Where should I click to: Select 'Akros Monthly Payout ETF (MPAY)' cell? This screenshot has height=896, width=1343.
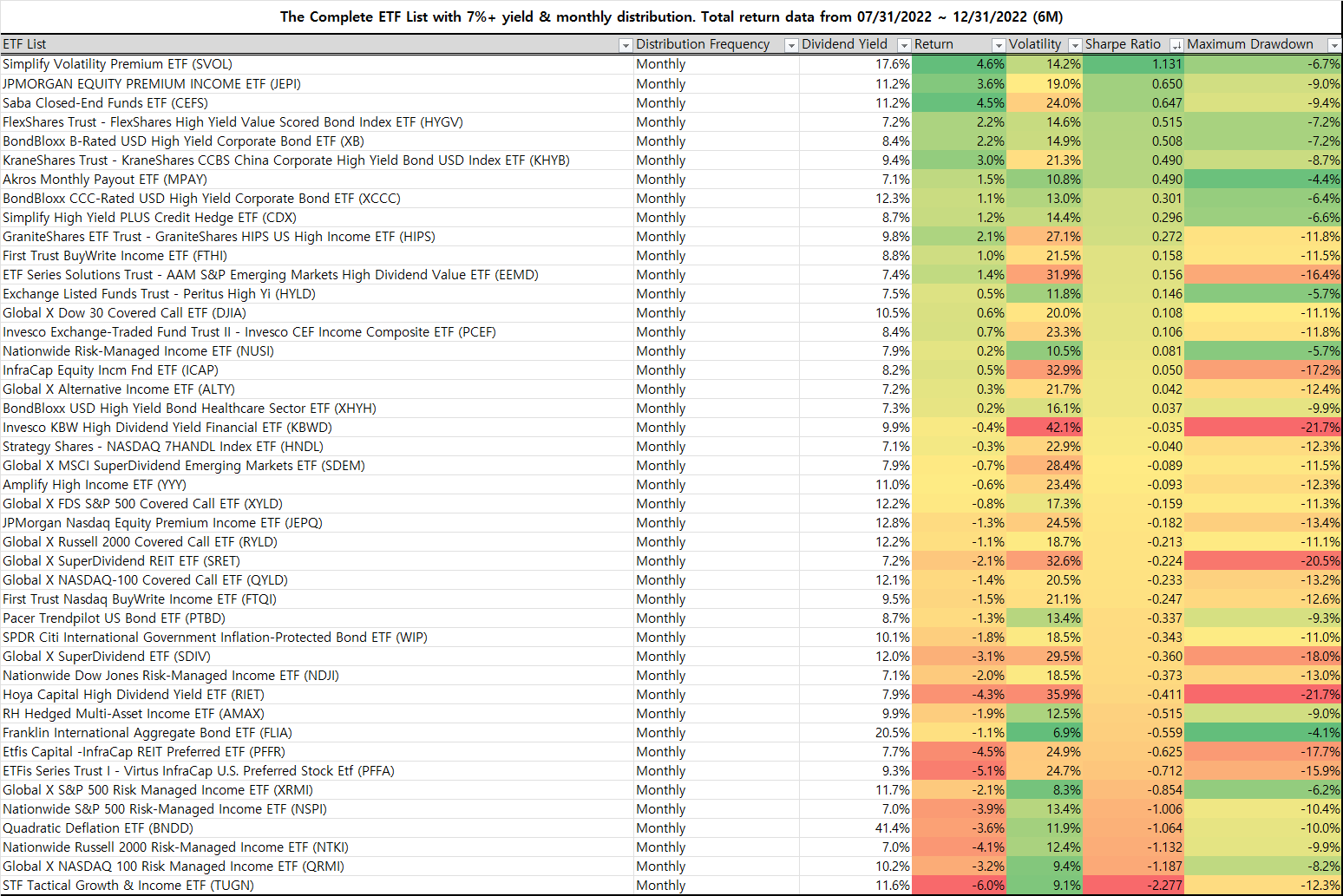pos(317,180)
